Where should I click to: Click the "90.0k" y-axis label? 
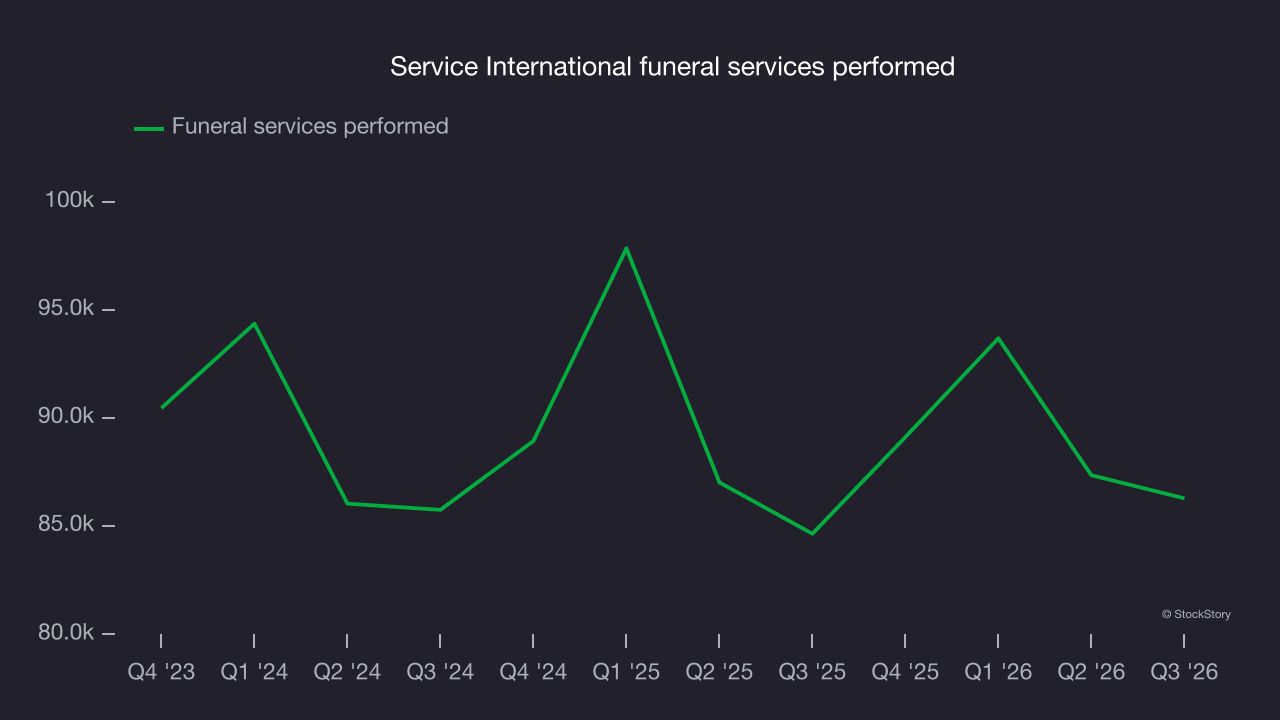[x=66, y=416]
